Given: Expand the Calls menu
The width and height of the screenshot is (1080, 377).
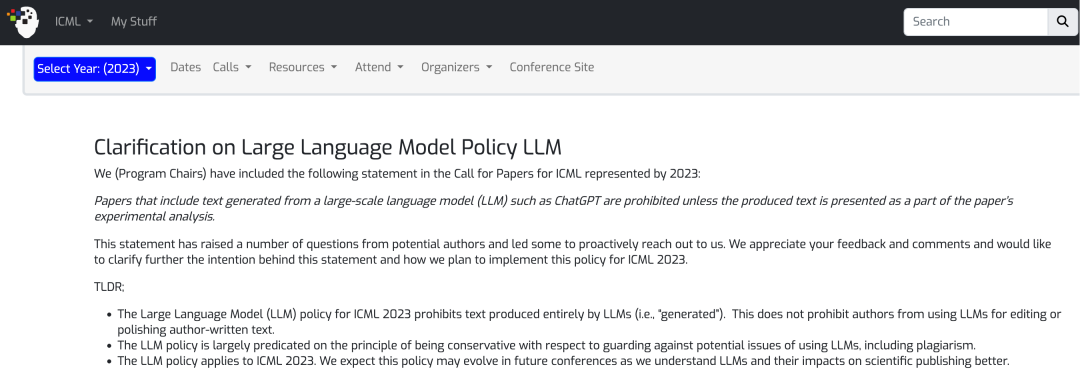Looking at the screenshot, I should coord(232,67).
